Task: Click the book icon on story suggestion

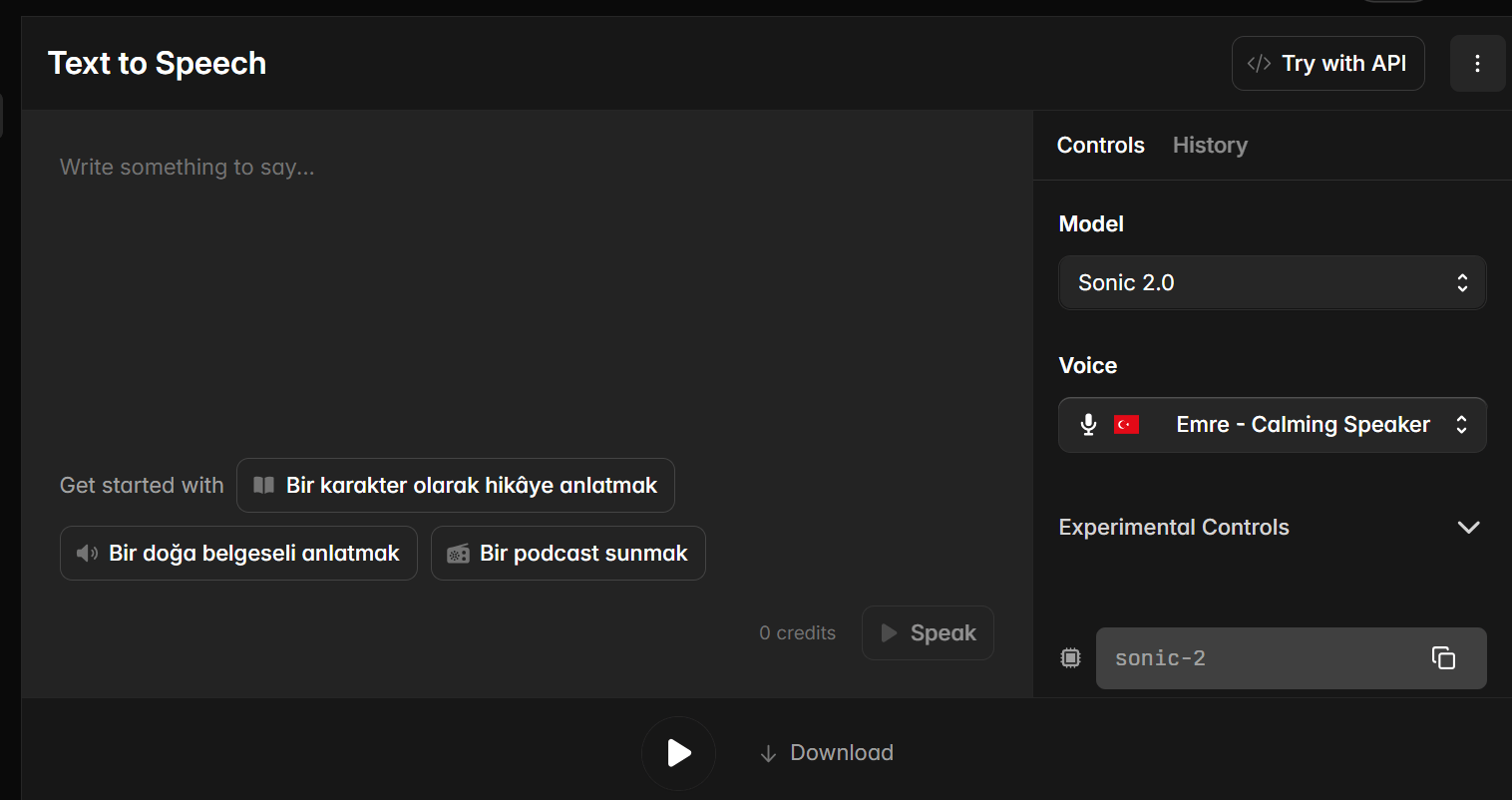Action: click(x=264, y=486)
